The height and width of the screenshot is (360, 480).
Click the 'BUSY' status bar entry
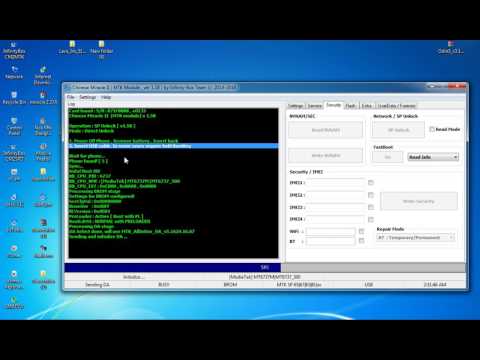pyautogui.click(x=164, y=285)
